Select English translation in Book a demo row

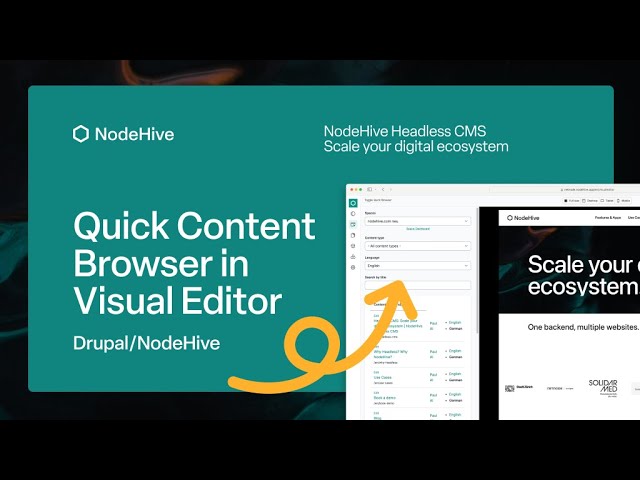pyautogui.click(x=455, y=394)
